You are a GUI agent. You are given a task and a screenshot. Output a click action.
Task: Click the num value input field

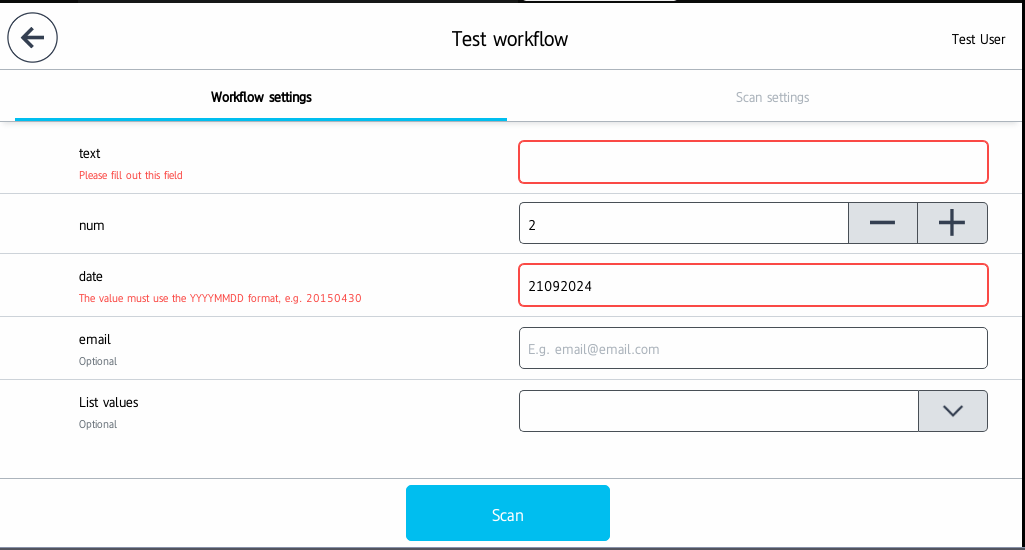(x=683, y=223)
